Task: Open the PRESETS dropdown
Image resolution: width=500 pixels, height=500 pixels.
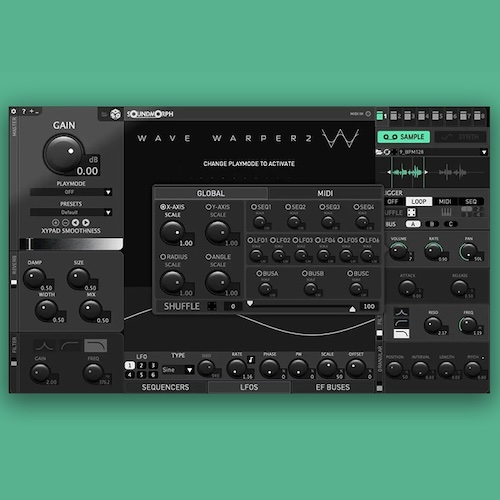Action: point(71,212)
